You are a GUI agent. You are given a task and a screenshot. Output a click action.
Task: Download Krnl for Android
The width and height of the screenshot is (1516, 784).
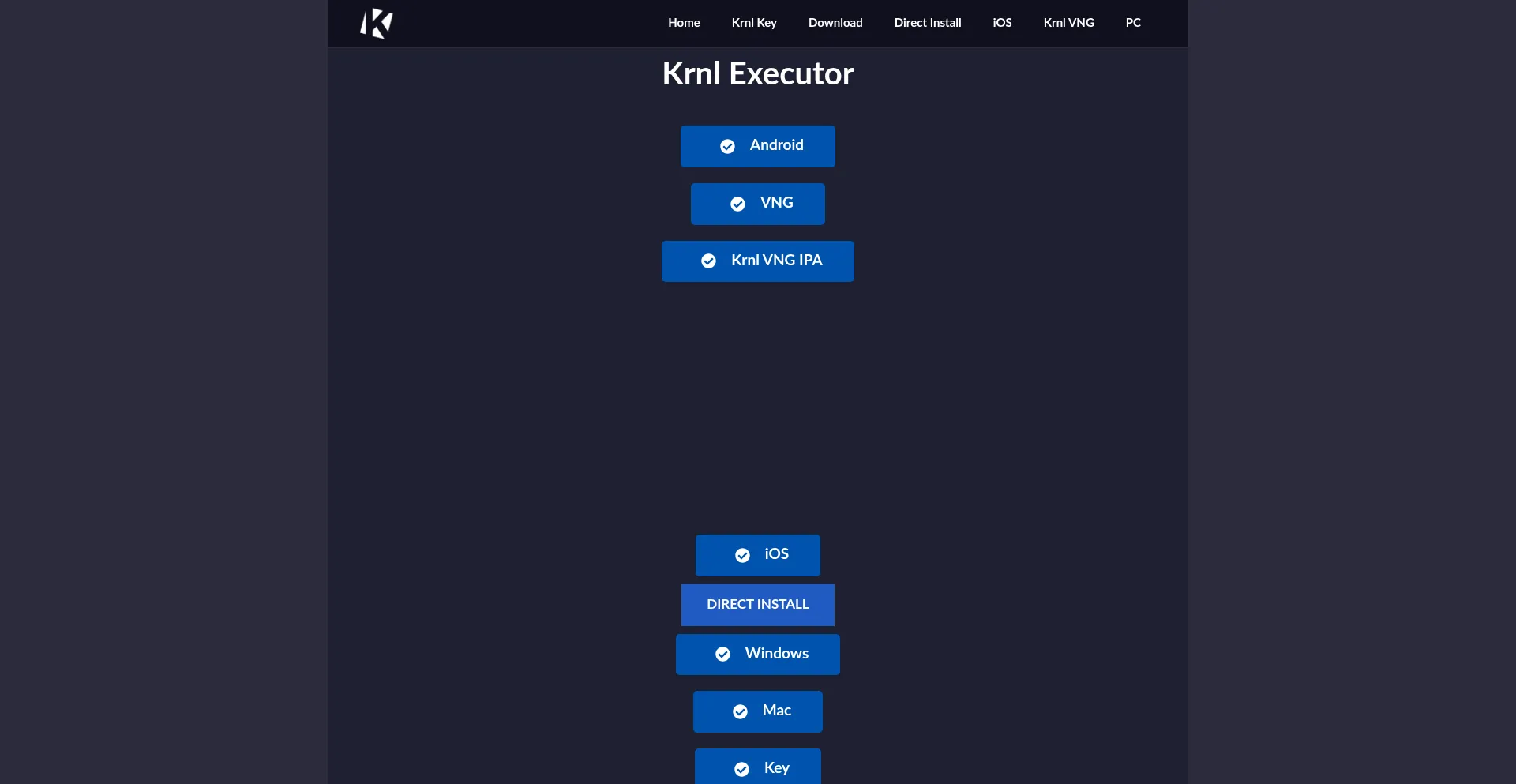pyautogui.click(x=757, y=146)
